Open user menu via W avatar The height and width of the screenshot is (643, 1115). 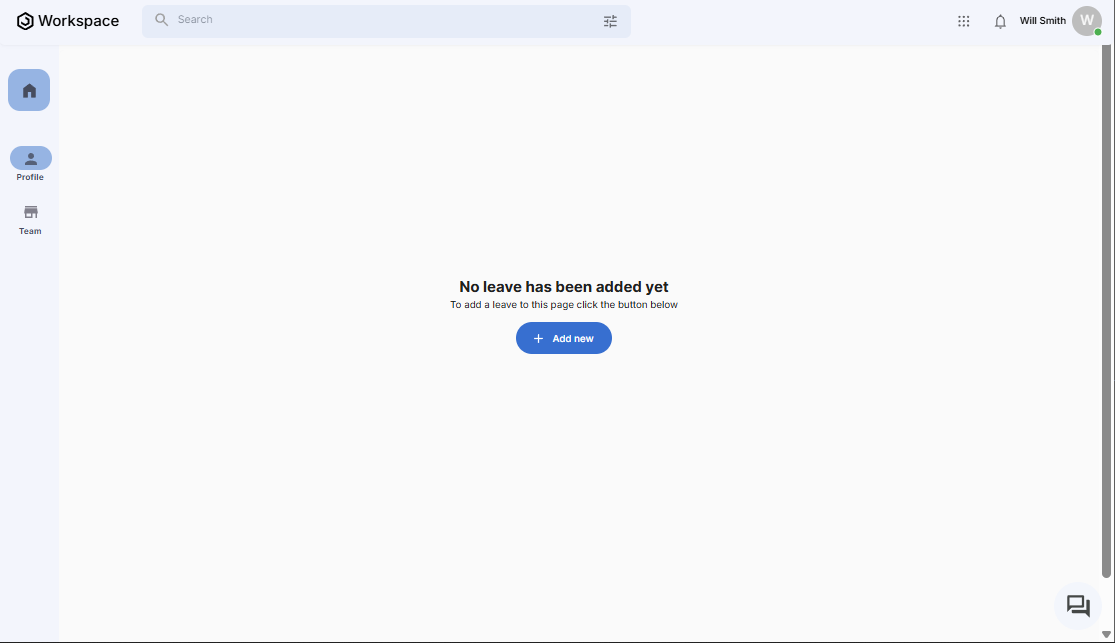click(1085, 20)
